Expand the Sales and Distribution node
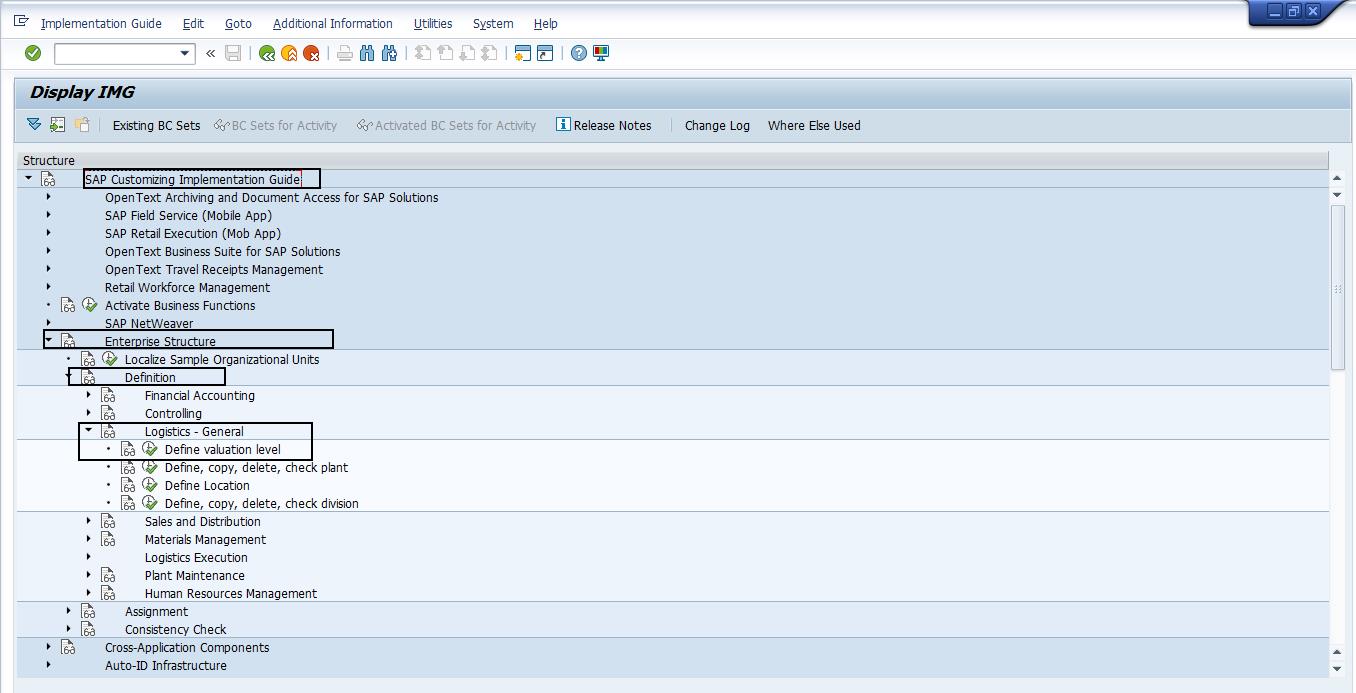 click(x=89, y=521)
